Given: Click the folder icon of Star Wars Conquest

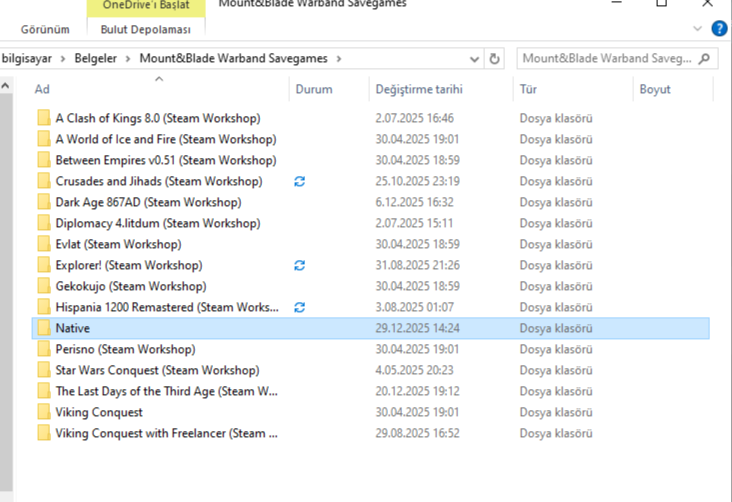Looking at the screenshot, I should coord(44,370).
